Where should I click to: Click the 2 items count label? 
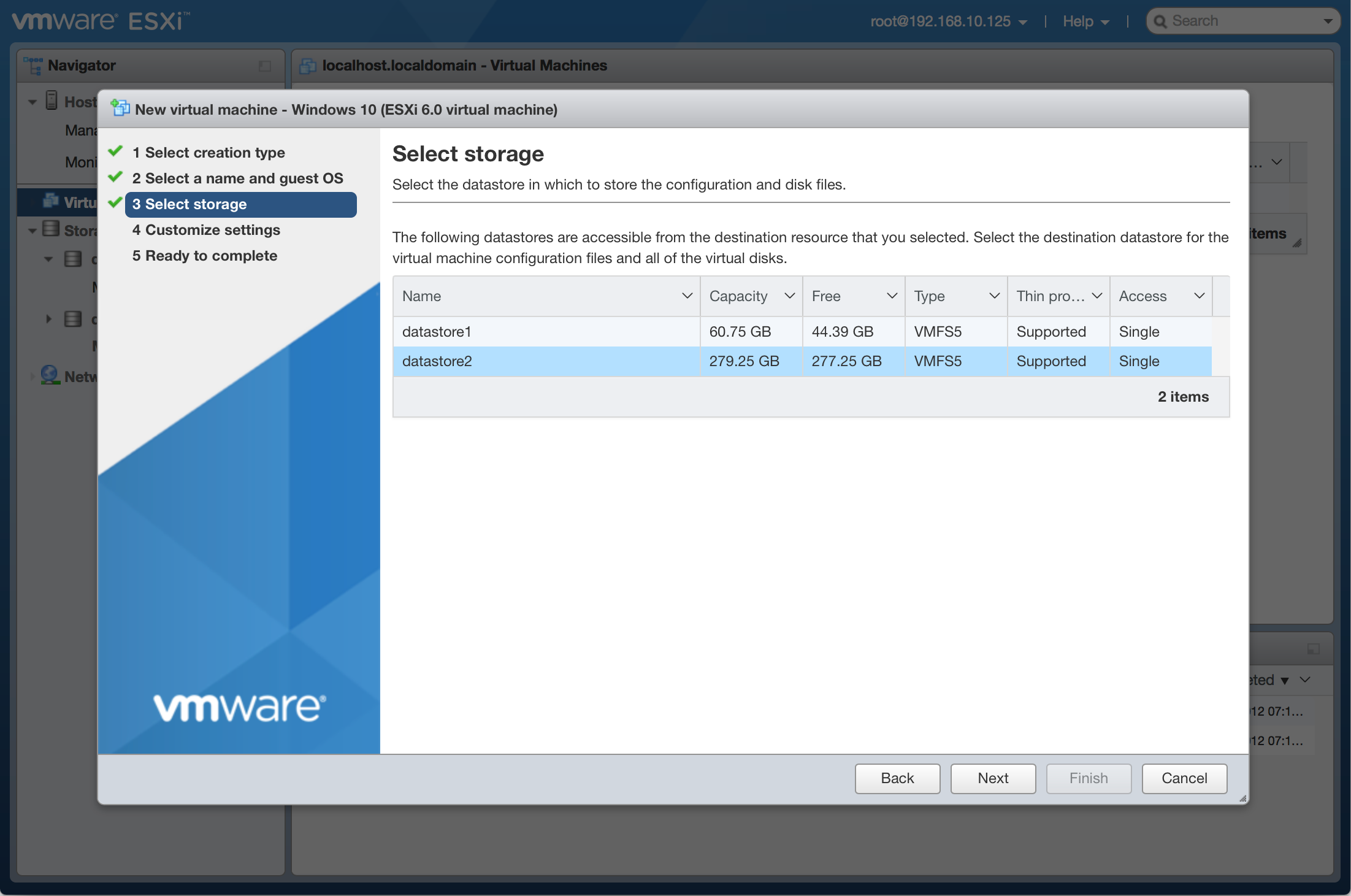point(1183,397)
